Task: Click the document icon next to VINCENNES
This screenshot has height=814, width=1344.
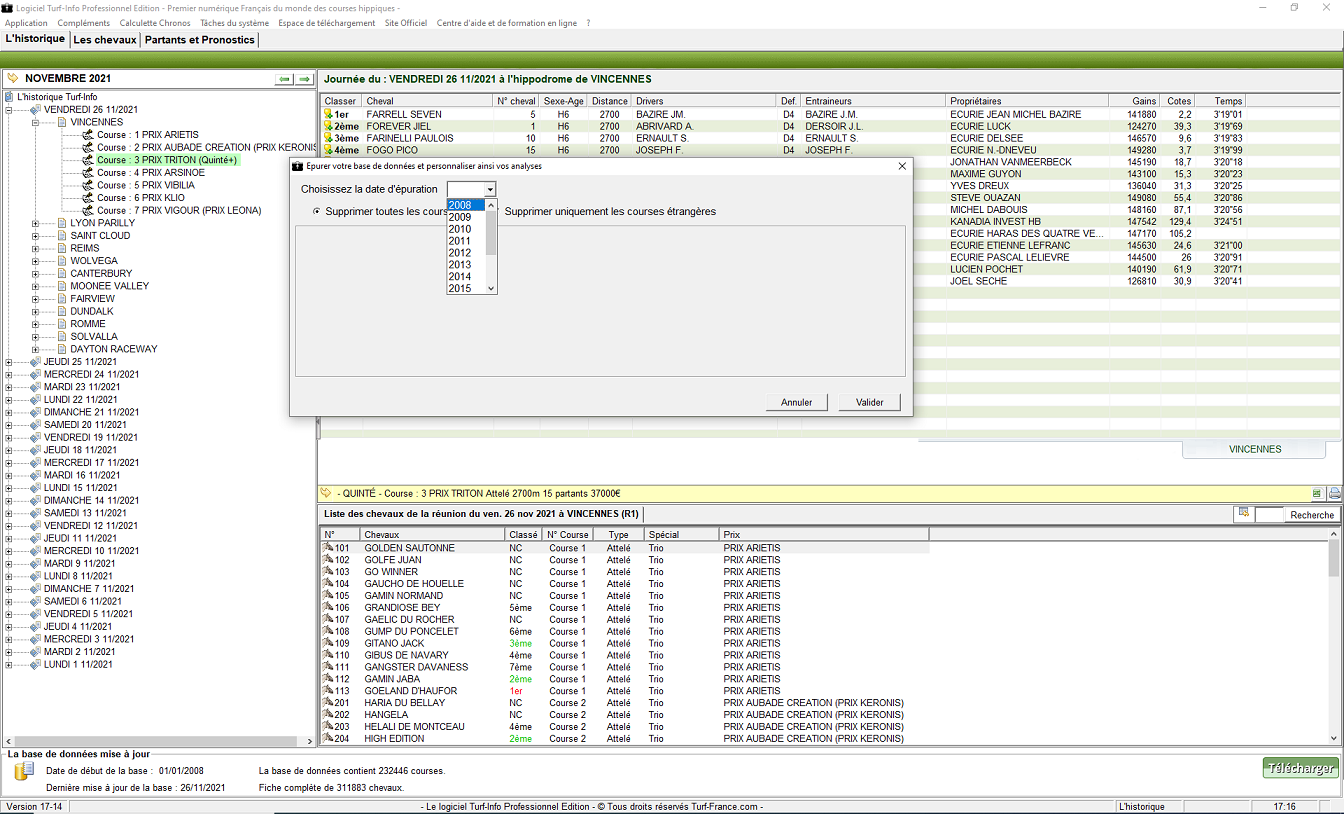Action: click(62, 122)
